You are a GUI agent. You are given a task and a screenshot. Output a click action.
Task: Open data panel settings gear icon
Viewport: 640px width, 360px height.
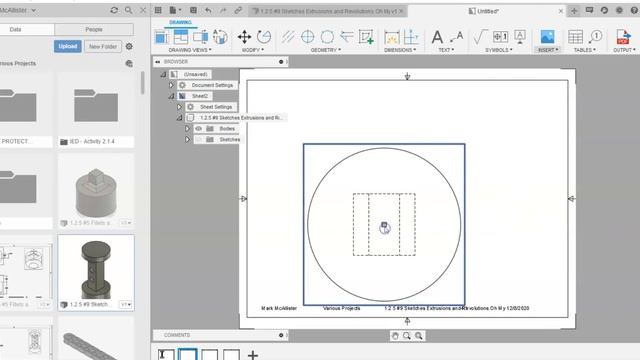[129, 47]
